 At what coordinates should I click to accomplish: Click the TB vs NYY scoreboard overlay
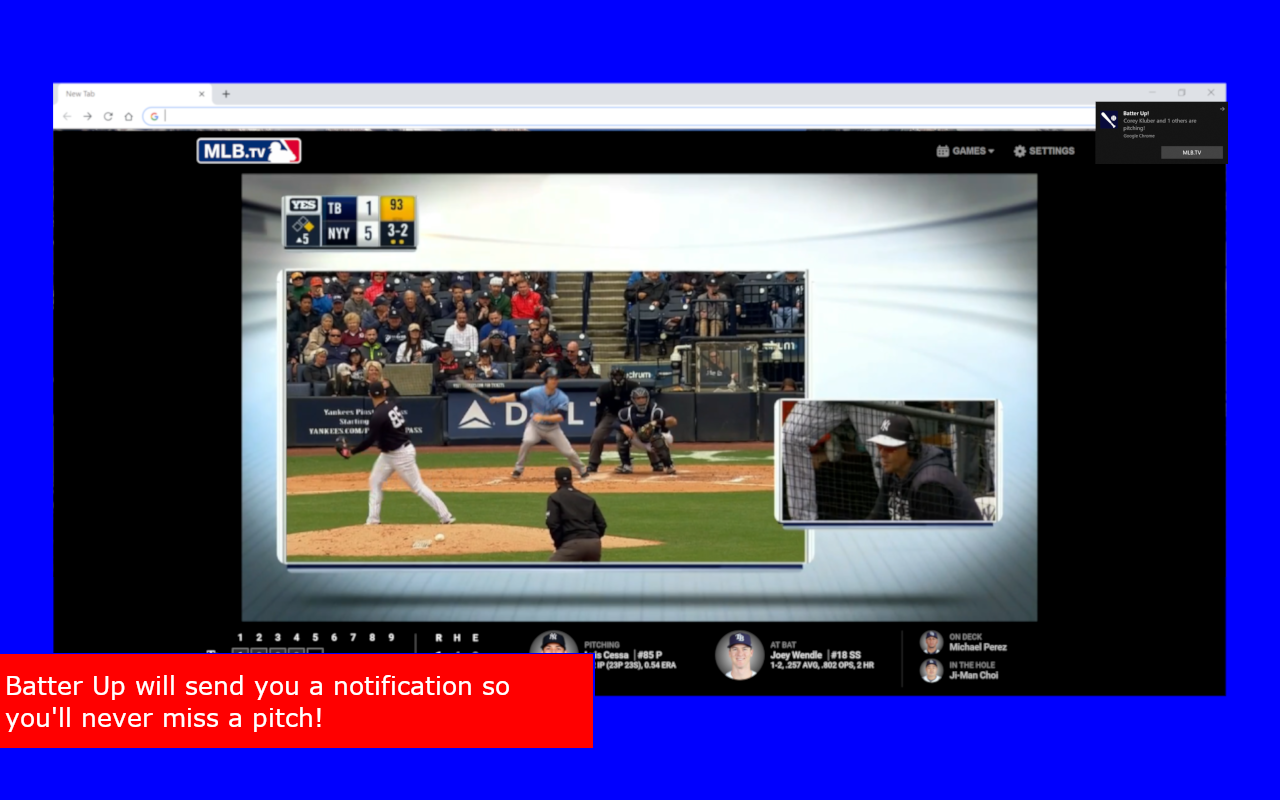[x=350, y=221]
